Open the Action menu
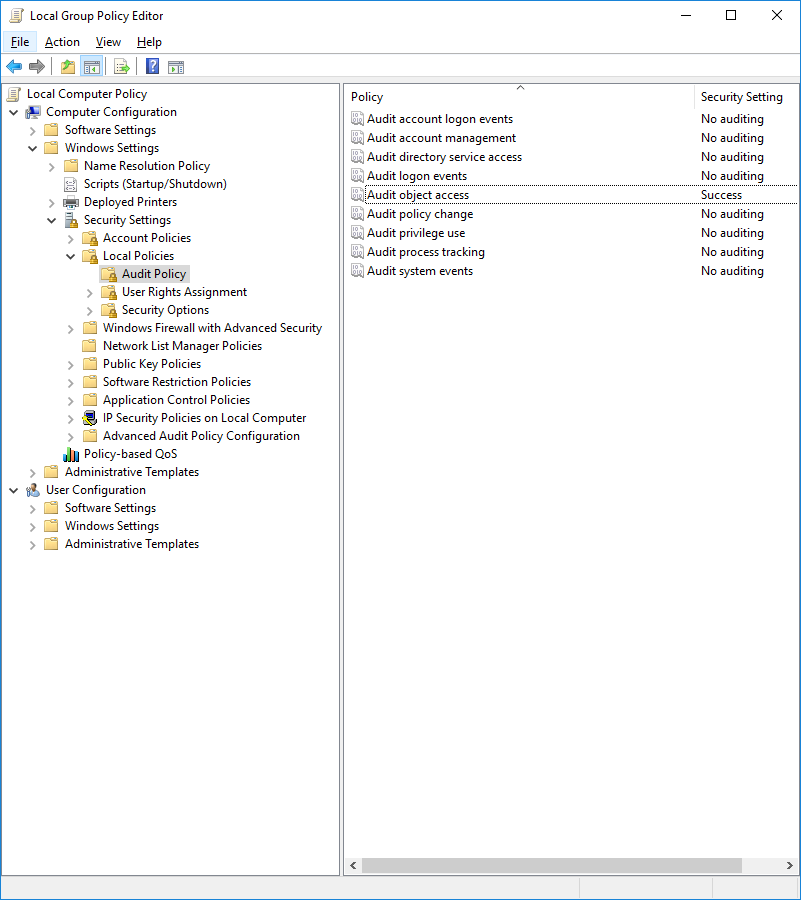Image resolution: width=801 pixels, height=900 pixels. tap(62, 42)
